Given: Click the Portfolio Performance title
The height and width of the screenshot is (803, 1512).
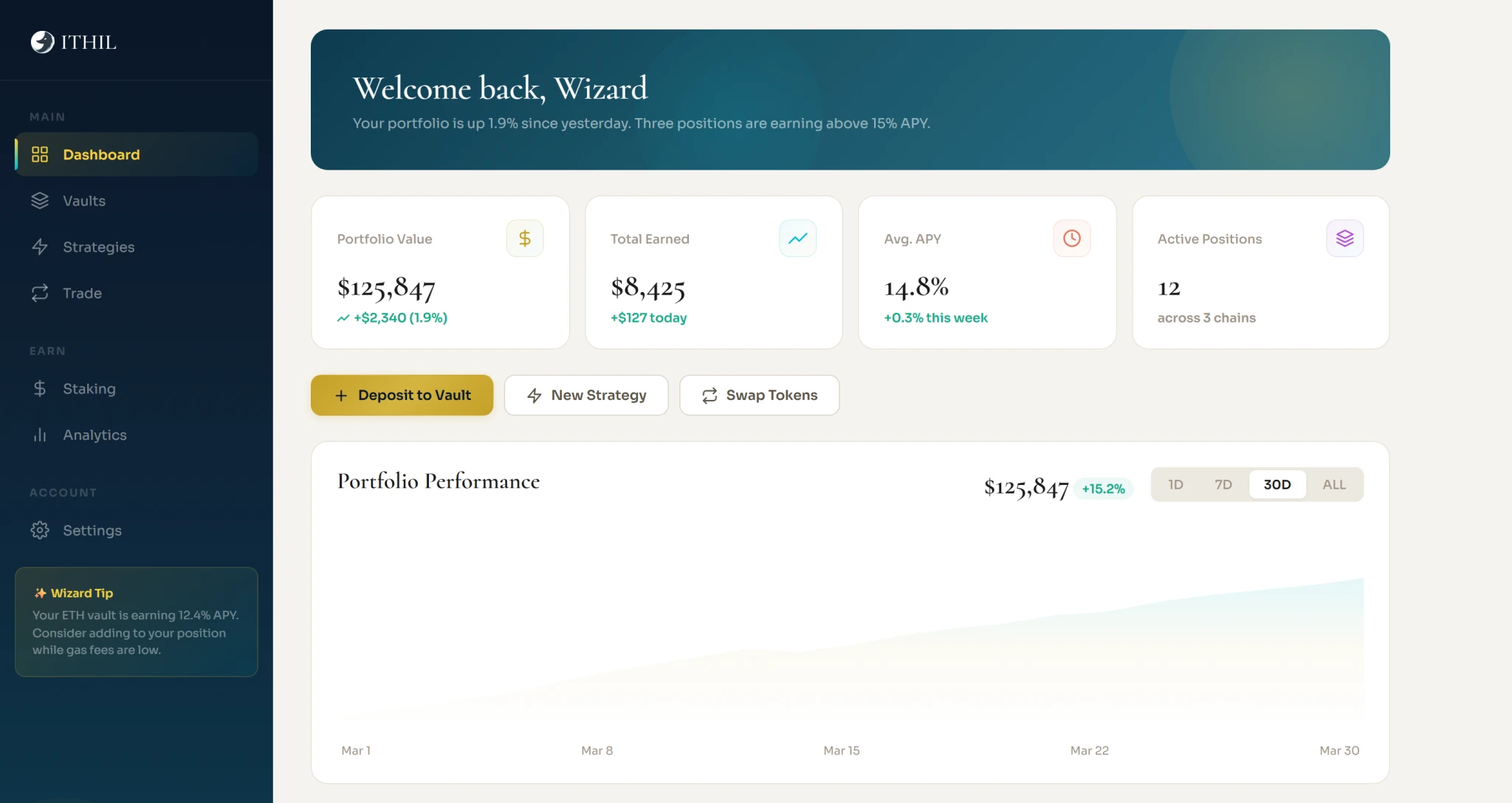Looking at the screenshot, I should [439, 481].
